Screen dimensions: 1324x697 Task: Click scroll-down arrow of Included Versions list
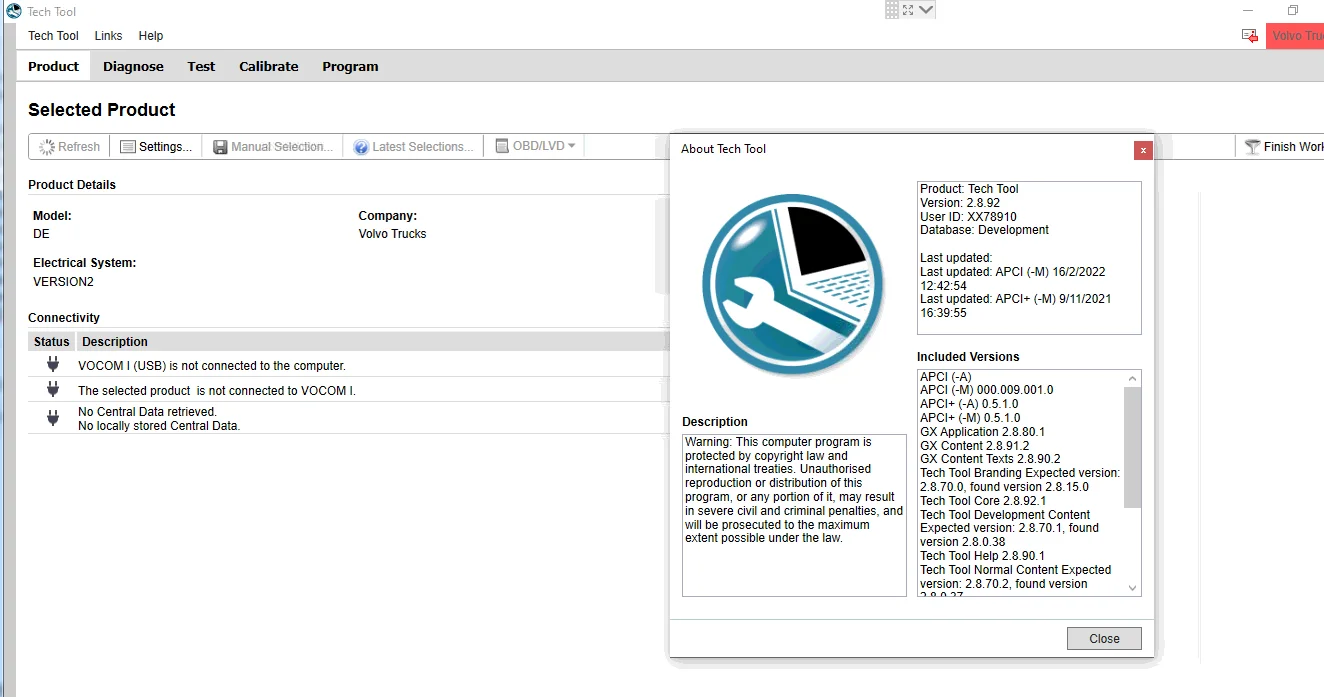(1132, 588)
